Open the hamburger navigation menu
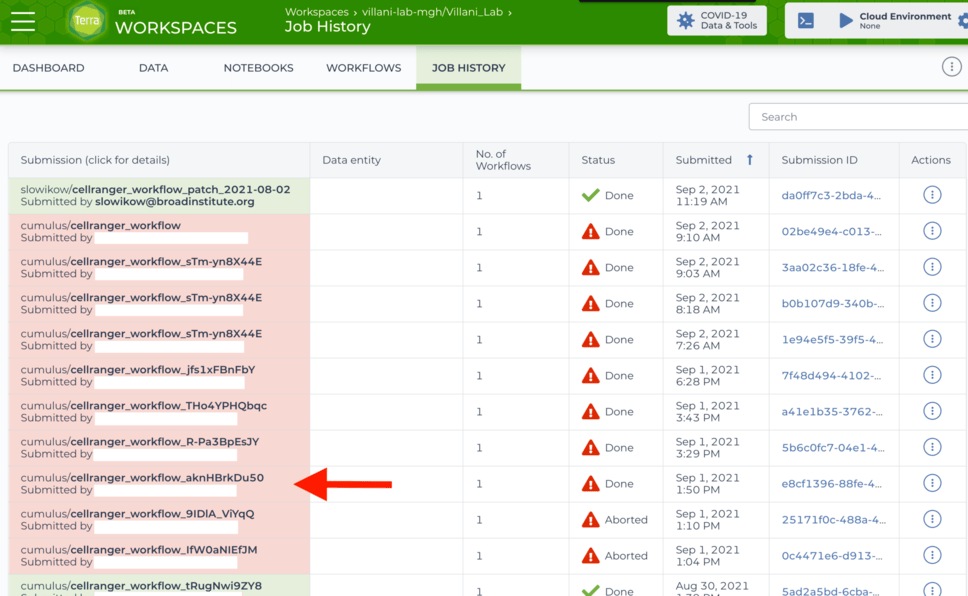The image size is (968, 596). click(x=23, y=21)
